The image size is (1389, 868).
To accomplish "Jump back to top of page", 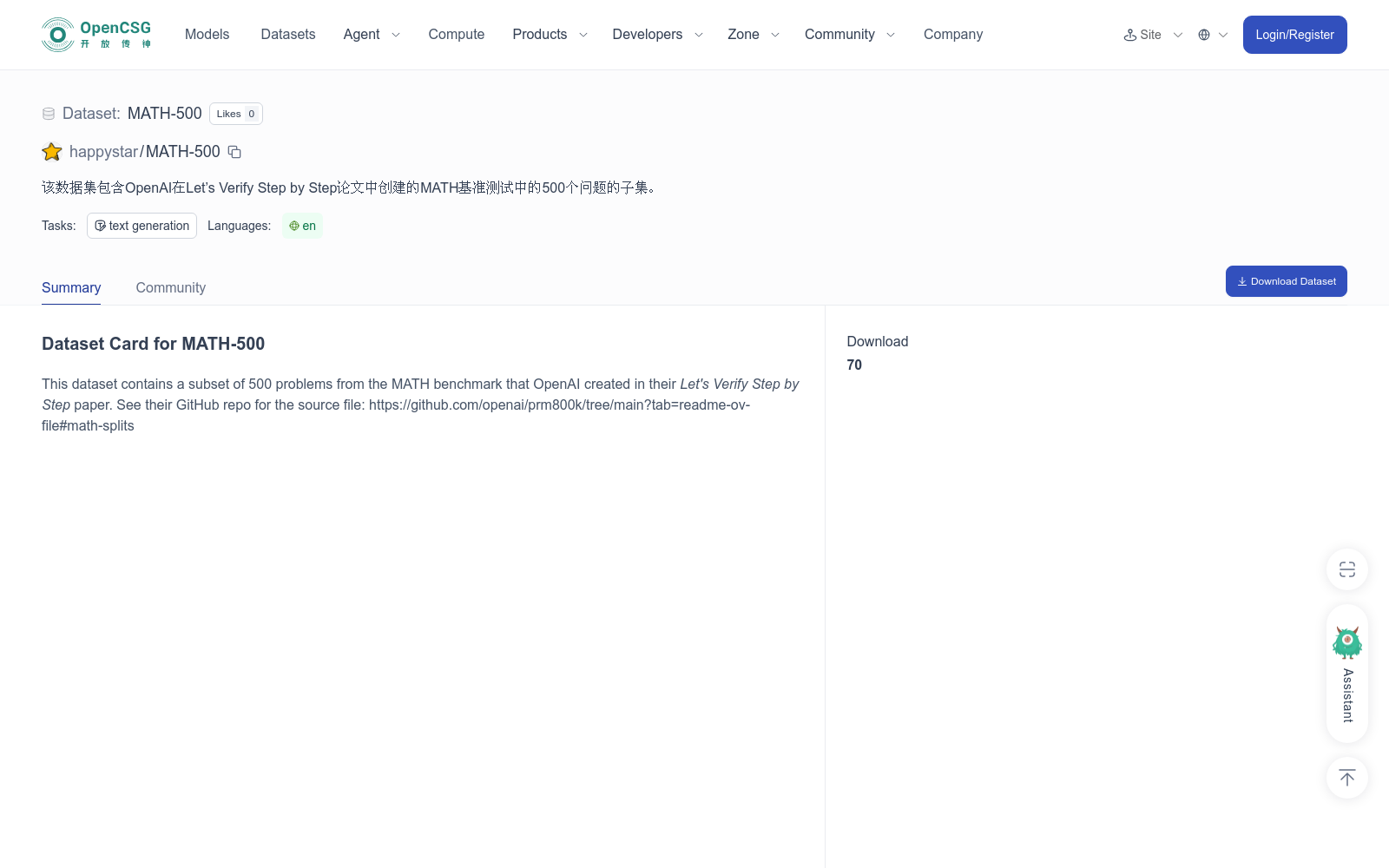I will point(1347,778).
